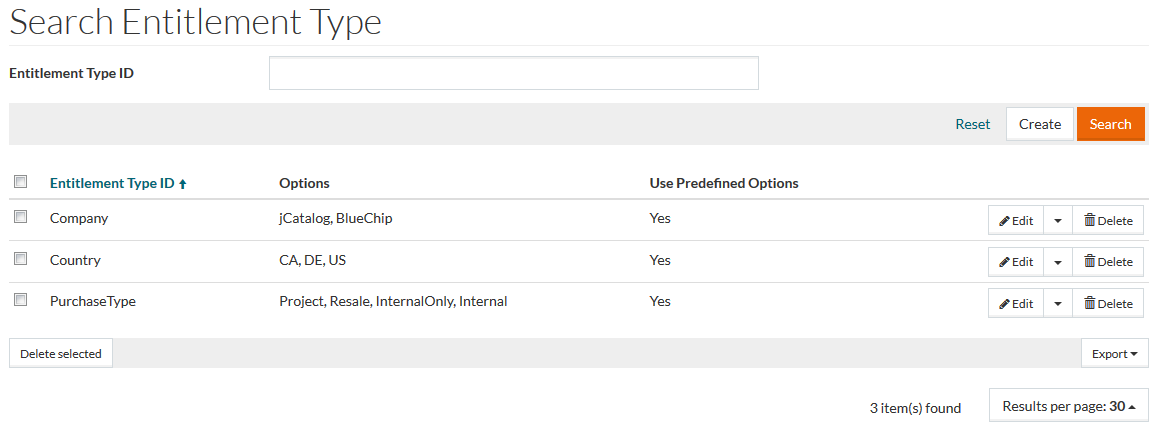Click the sort arrow beside Entitlement Type ID
The image size is (1156, 427).
coord(182,184)
